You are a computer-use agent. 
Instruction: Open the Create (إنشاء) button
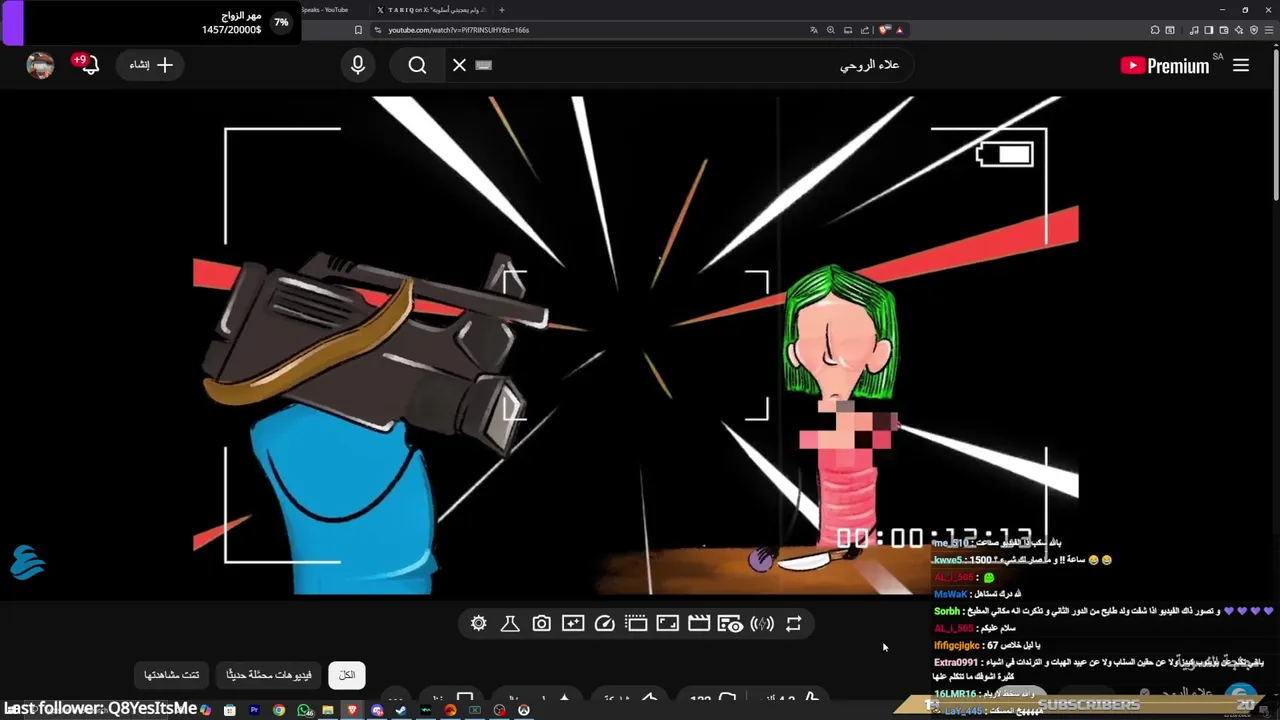[x=151, y=65]
